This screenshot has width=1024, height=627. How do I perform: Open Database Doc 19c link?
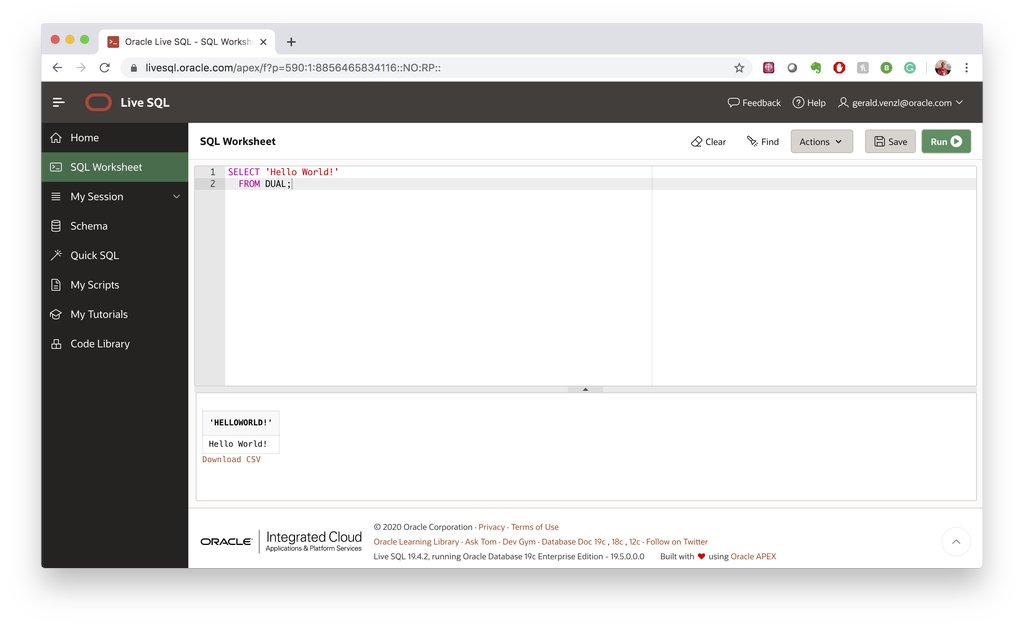click(x=573, y=542)
